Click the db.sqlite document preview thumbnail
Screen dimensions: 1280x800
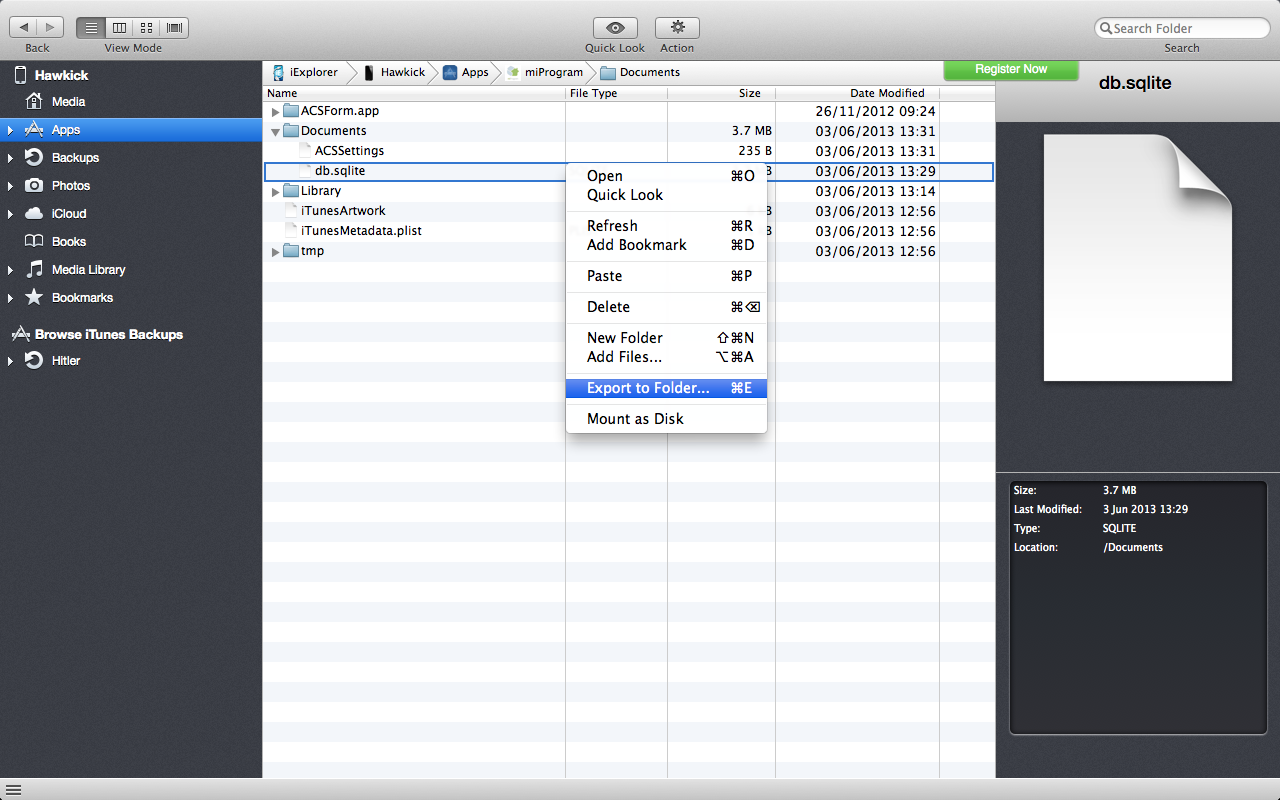tap(1138, 257)
